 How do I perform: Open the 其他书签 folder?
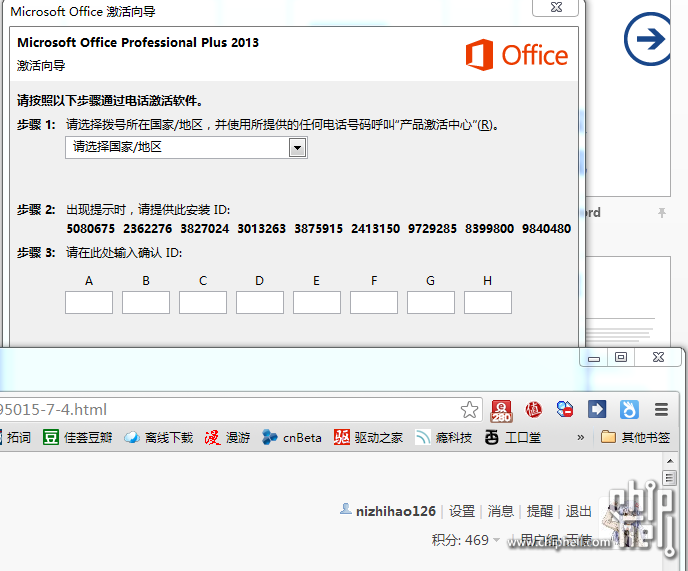pyautogui.click(x=635, y=437)
